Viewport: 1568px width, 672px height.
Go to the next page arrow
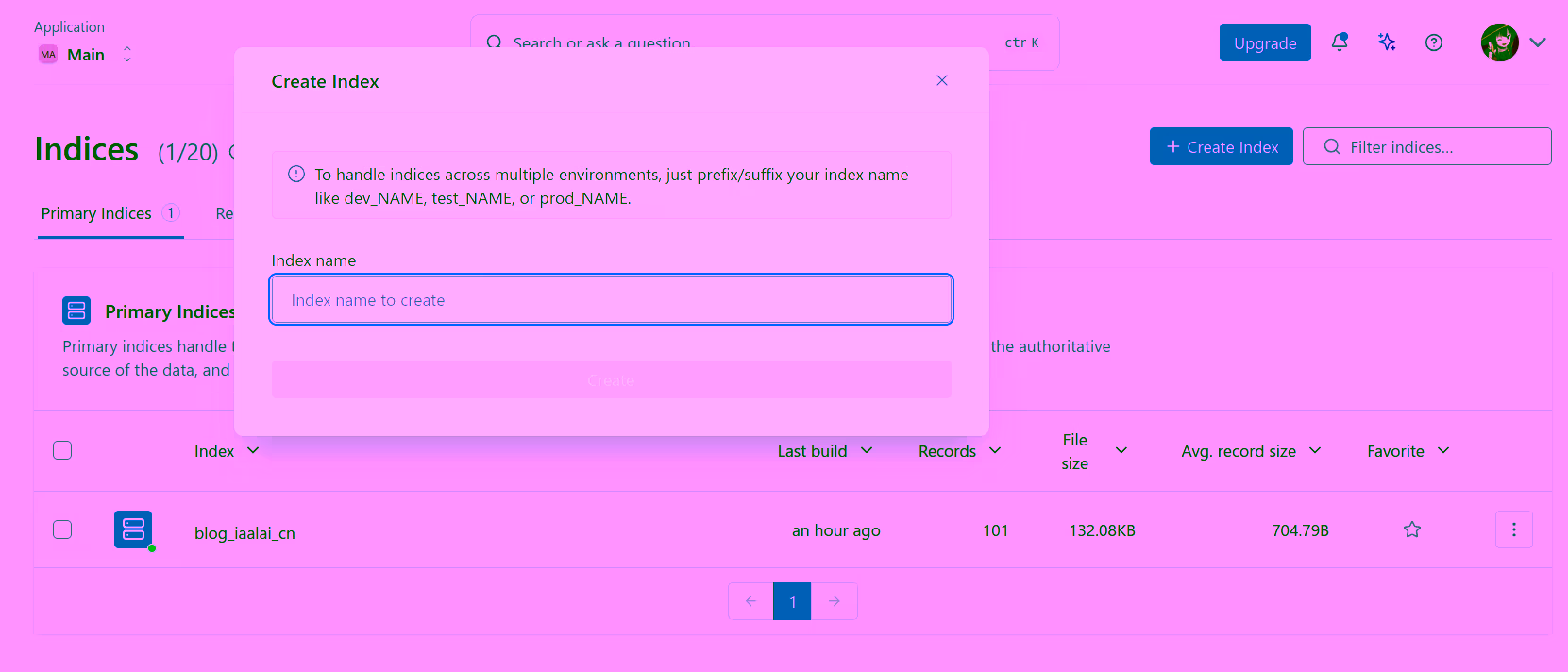point(835,601)
